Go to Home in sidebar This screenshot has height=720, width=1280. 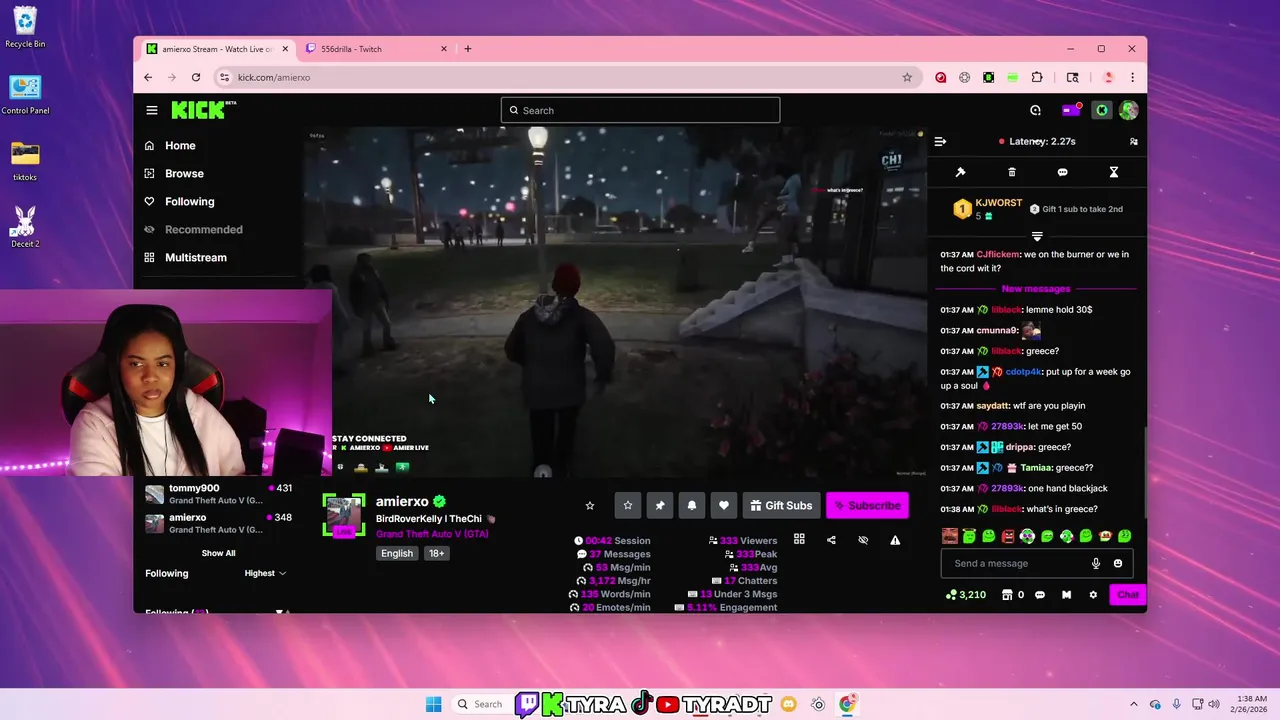point(180,145)
